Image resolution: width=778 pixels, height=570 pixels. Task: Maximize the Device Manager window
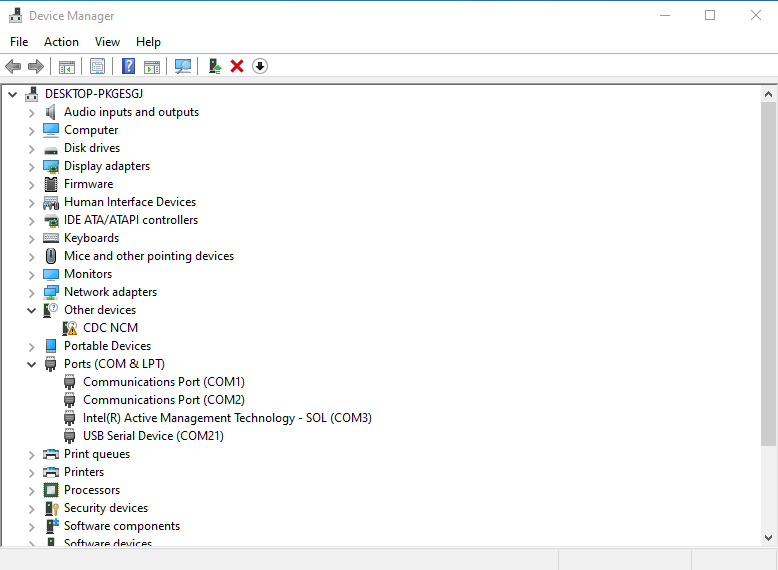point(710,15)
